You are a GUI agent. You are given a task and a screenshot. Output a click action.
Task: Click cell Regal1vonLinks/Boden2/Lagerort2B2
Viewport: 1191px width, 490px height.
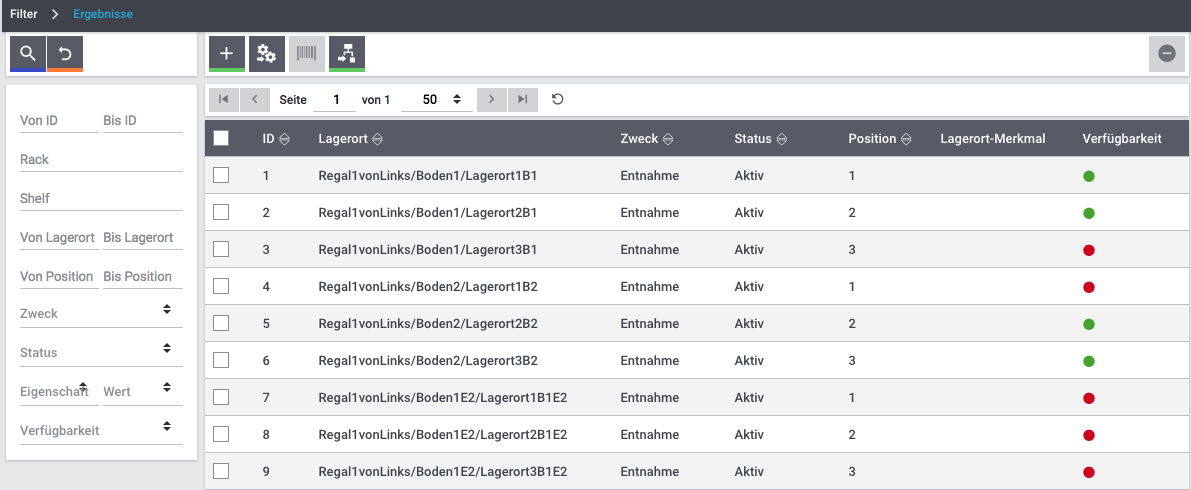(x=428, y=324)
